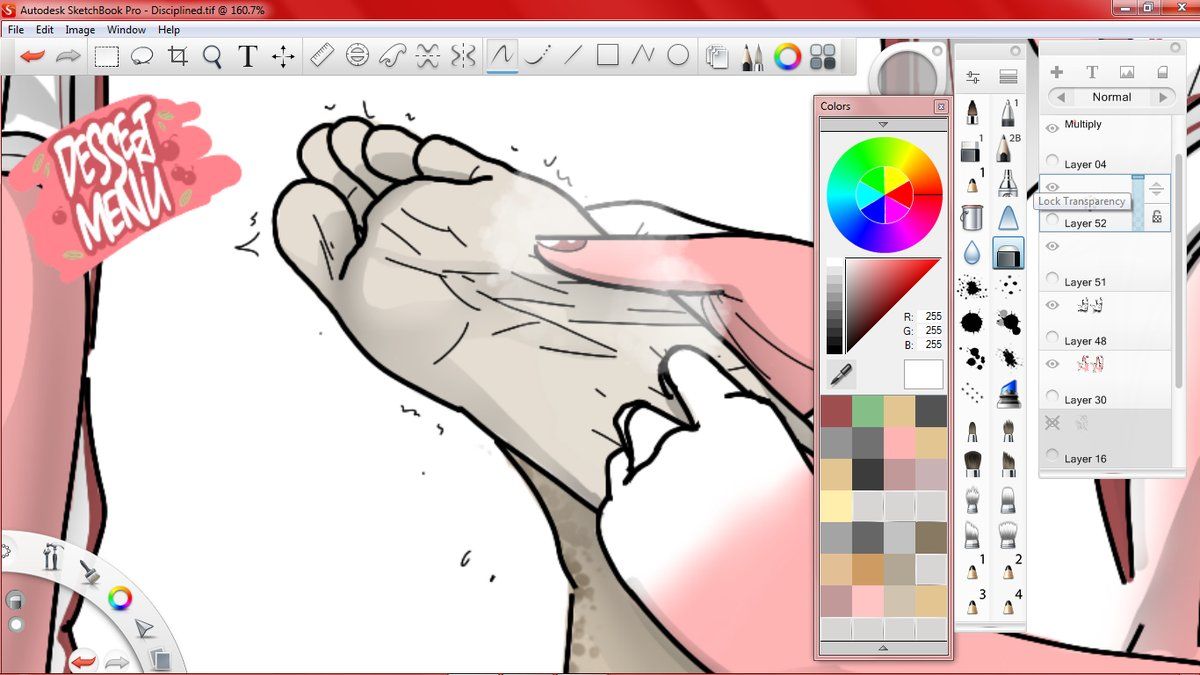1200x675 pixels.
Task: Select the Crop tool
Action: pyautogui.click(x=178, y=56)
